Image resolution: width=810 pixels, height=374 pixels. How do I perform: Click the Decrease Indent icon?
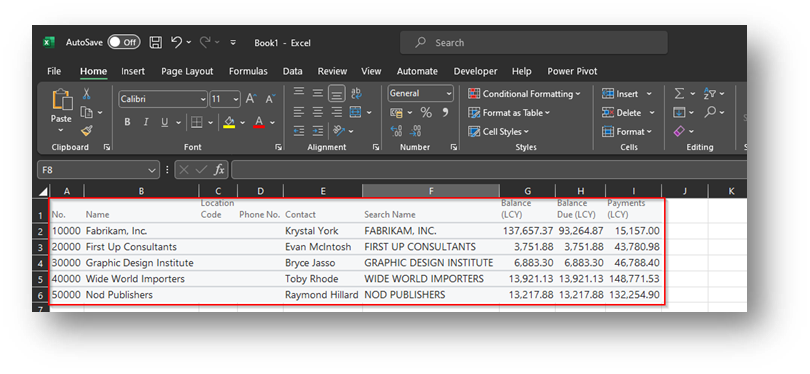point(299,131)
